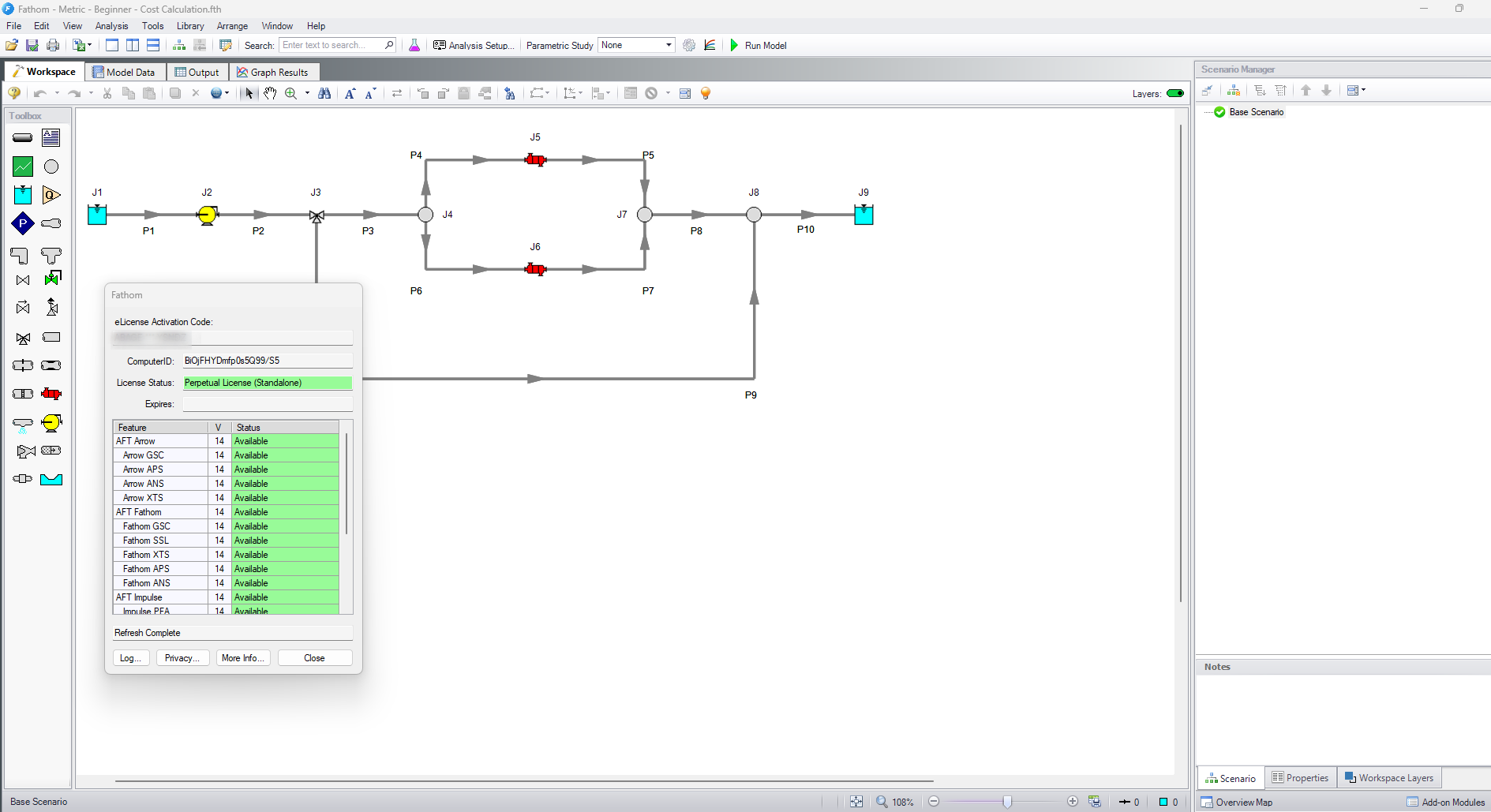
Task: Toggle the Layers switch
Action: [x=1174, y=93]
